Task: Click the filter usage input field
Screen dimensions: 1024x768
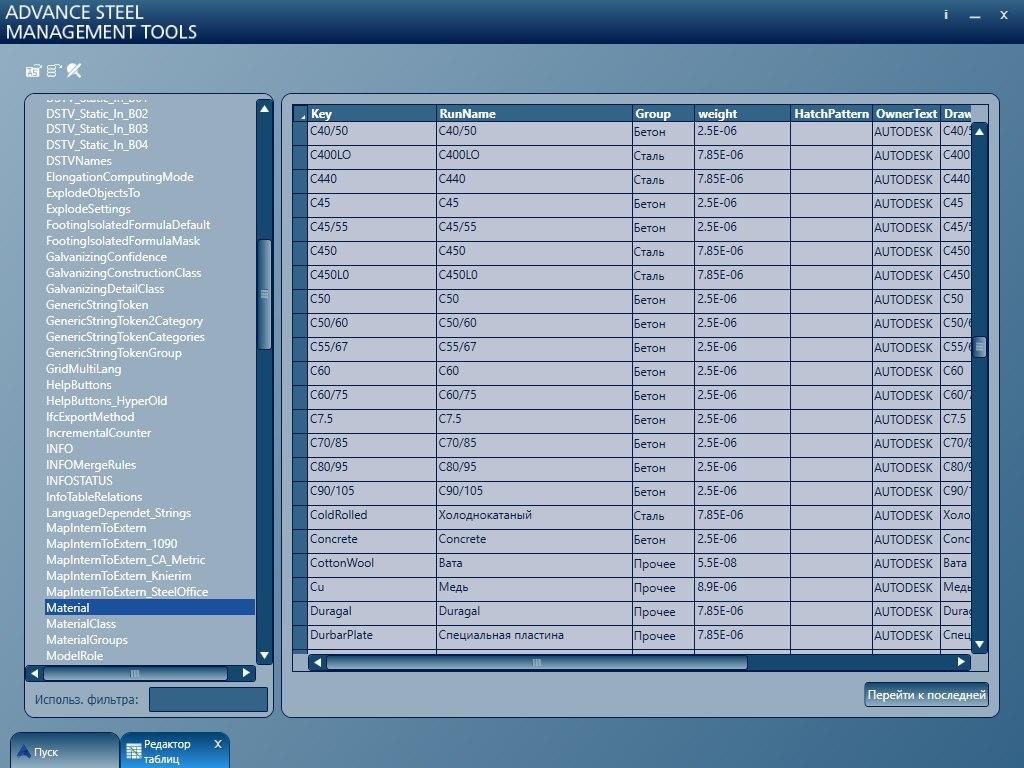Action: point(208,700)
